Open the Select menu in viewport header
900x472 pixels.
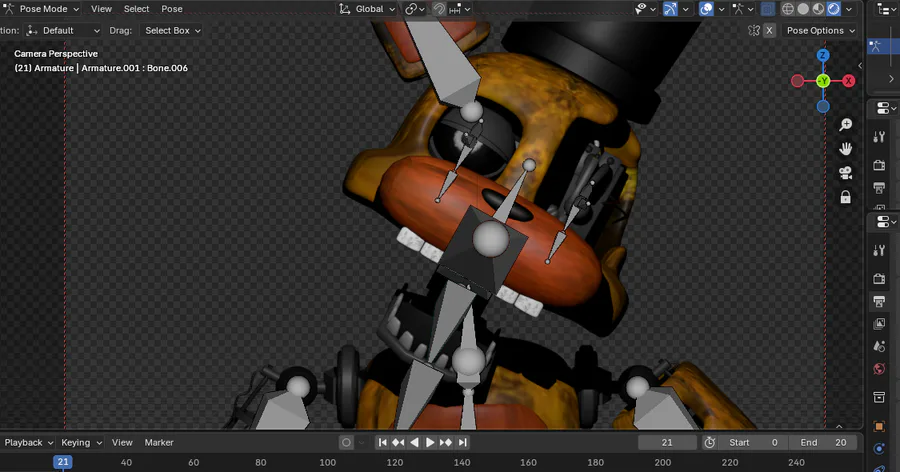[137, 9]
